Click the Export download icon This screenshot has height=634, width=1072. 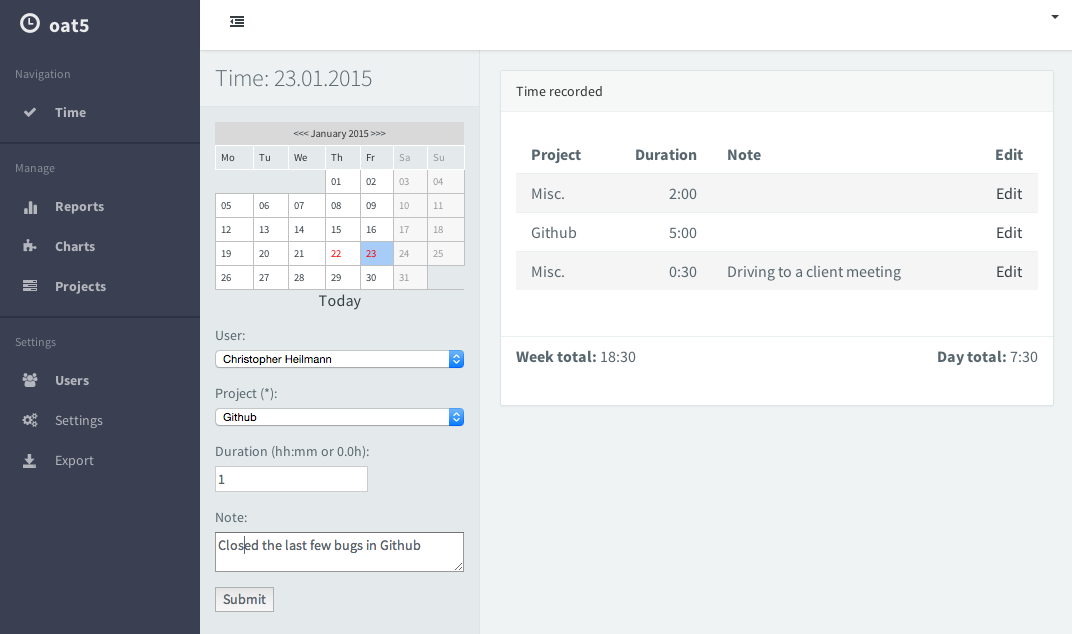pyautogui.click(x=30, y=461)
